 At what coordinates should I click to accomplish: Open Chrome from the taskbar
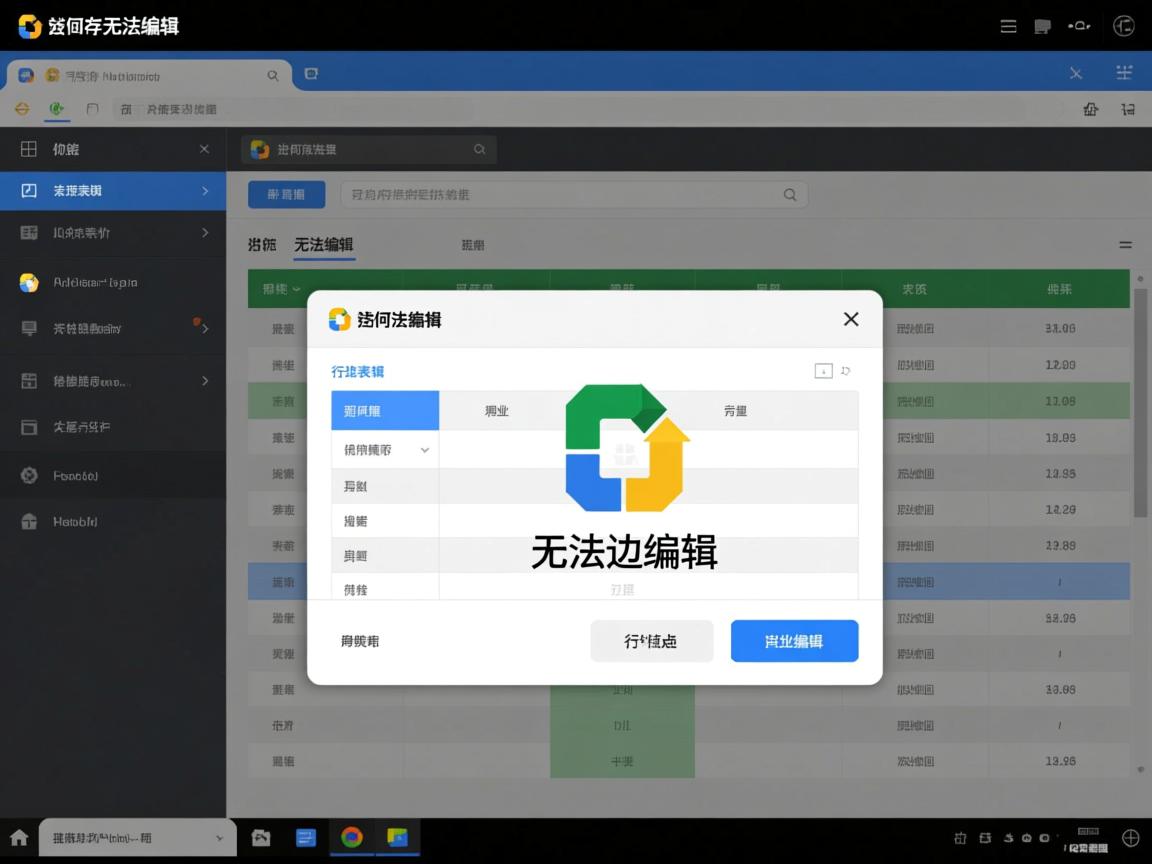coord(352,837)
